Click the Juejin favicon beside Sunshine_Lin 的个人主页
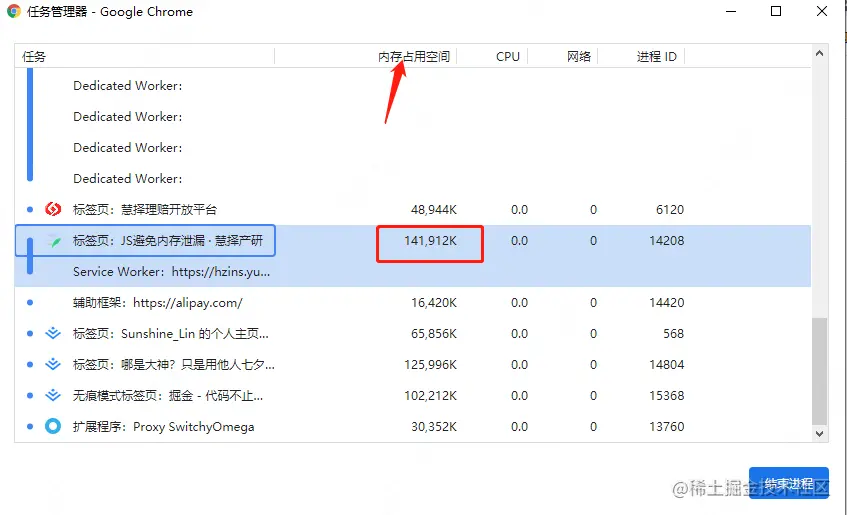Image resolution: width=847 pixels, height=515 pixels. 53,333
